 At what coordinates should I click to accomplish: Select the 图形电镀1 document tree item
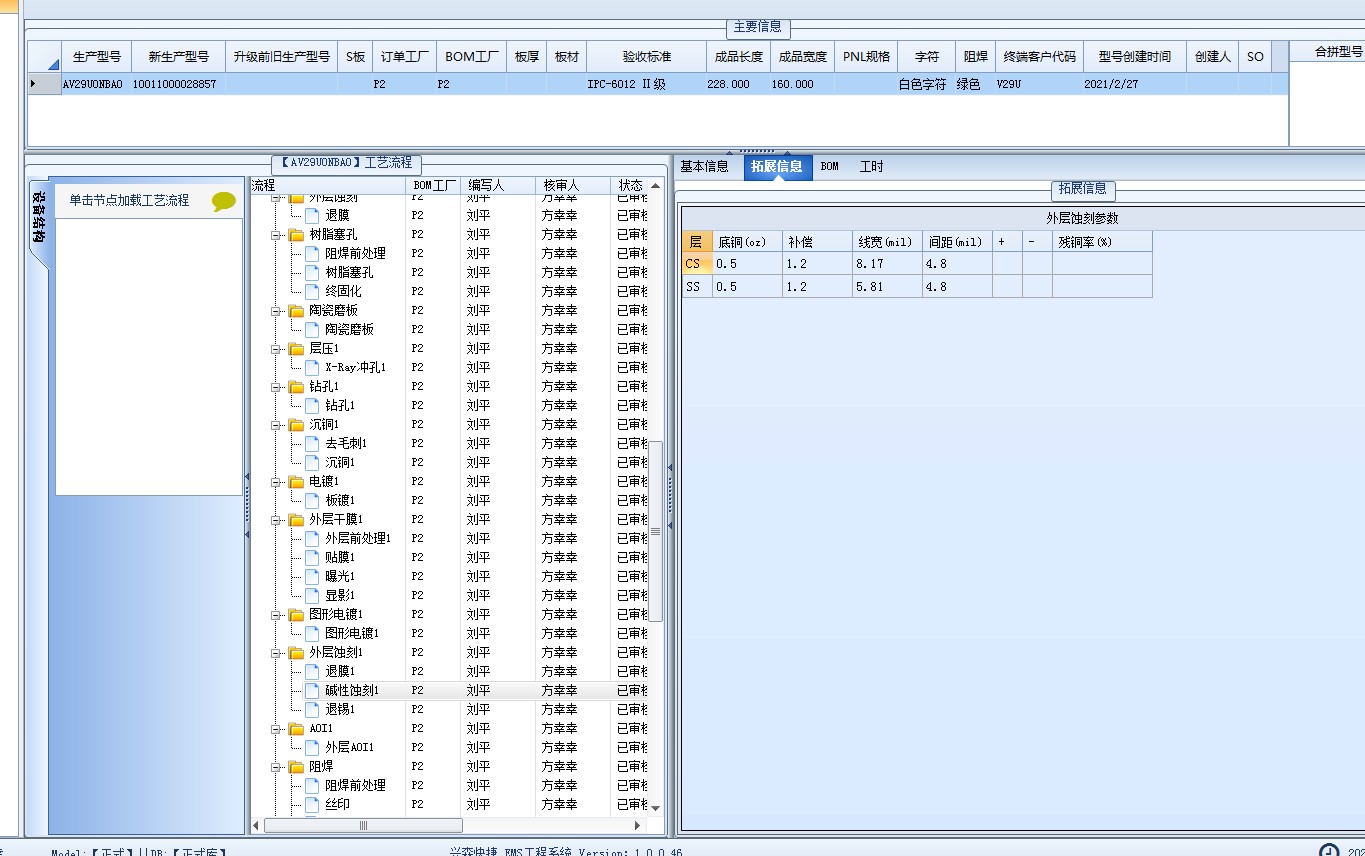click(x=352, y=633)
